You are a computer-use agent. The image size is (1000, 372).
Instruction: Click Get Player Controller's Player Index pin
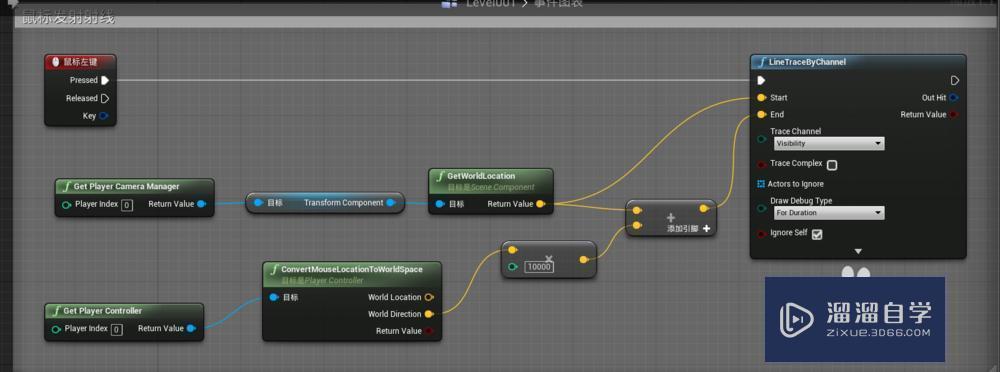click(56, 329)
